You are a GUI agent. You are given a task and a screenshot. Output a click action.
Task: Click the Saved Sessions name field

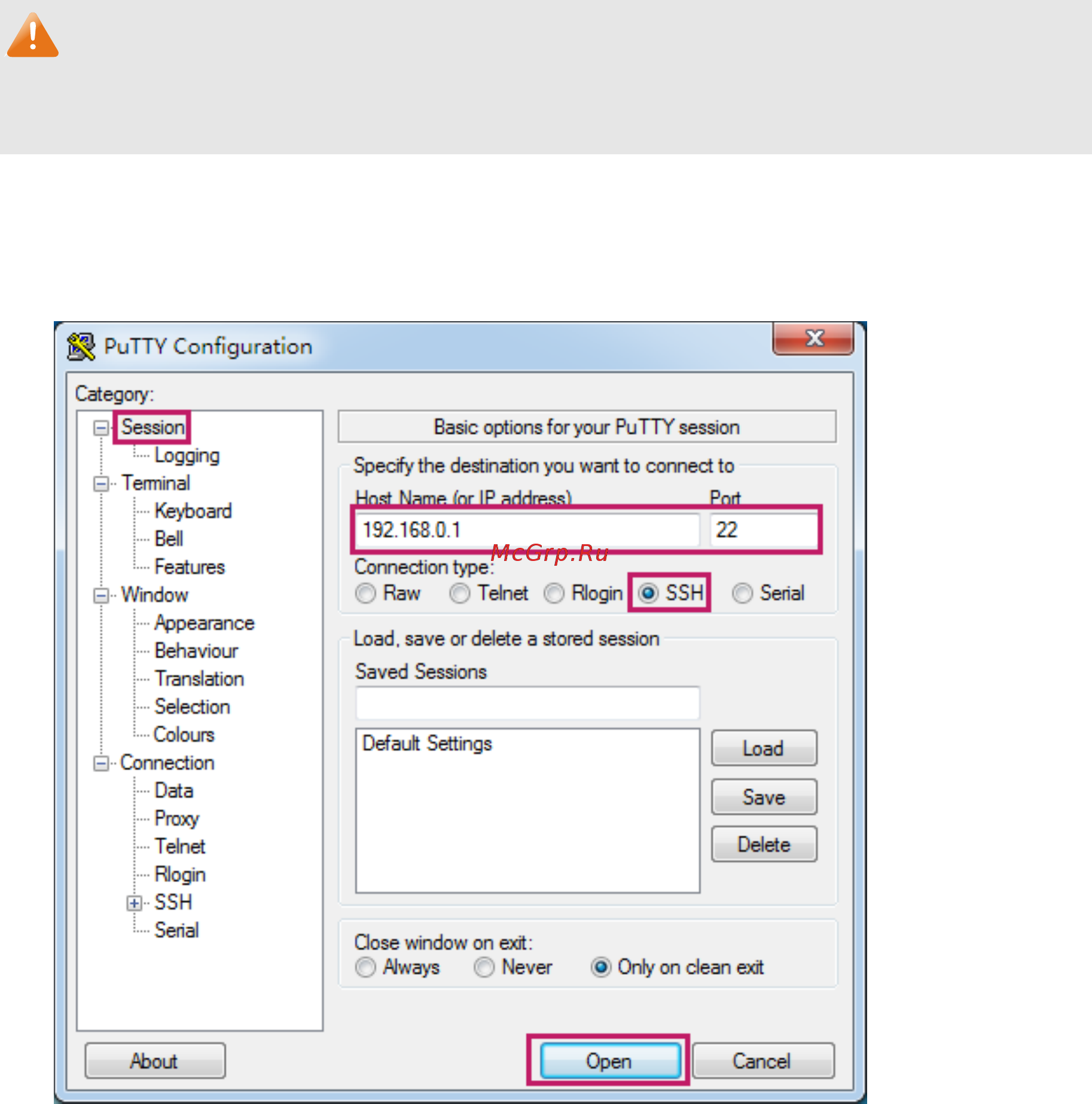coord(527,703)
